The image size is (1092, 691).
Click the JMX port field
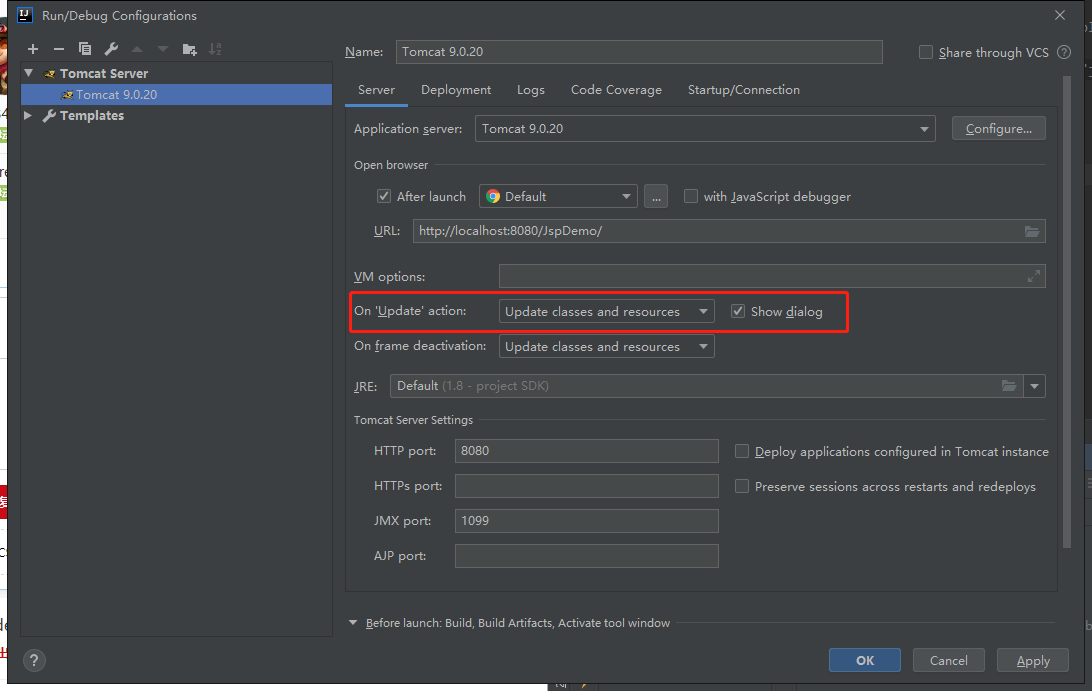coord(586,520)
